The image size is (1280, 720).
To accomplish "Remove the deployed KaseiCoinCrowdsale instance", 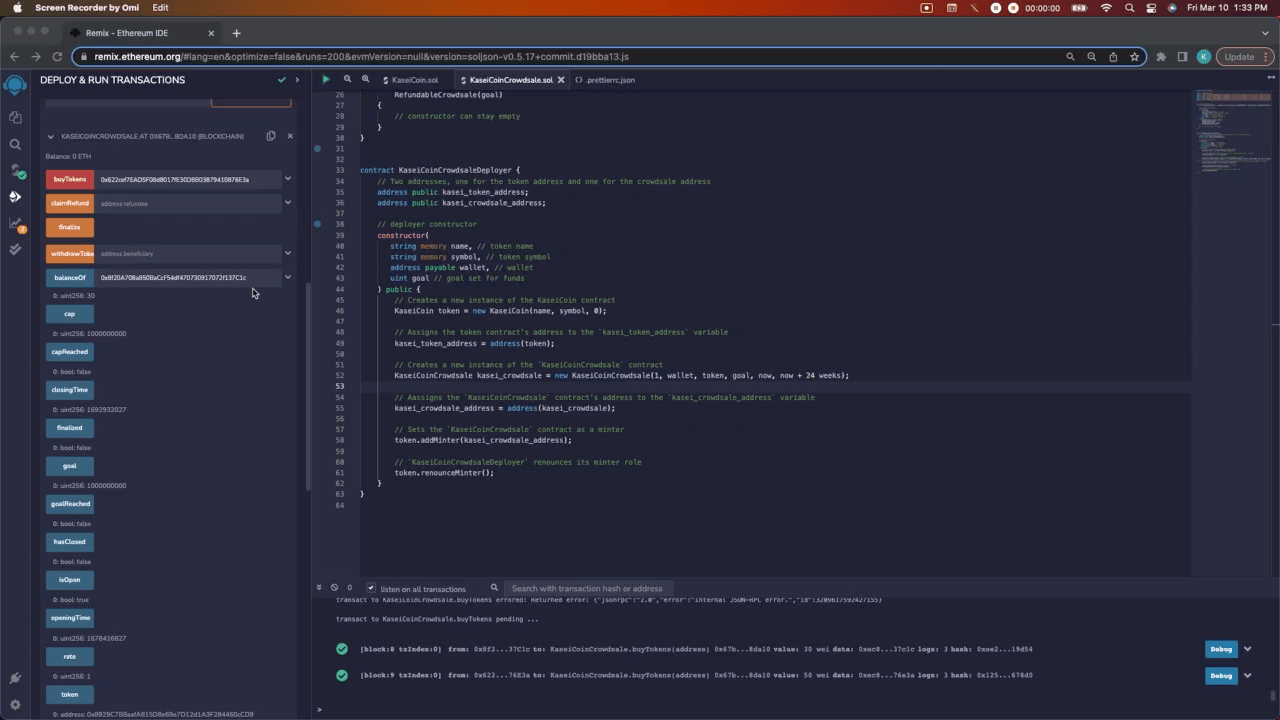I will click(x=290, y=136).
